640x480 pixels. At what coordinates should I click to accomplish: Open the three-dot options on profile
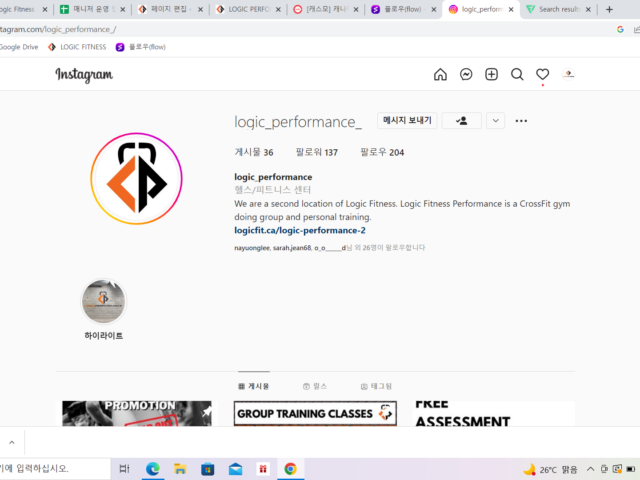click(x=521, y=121)
